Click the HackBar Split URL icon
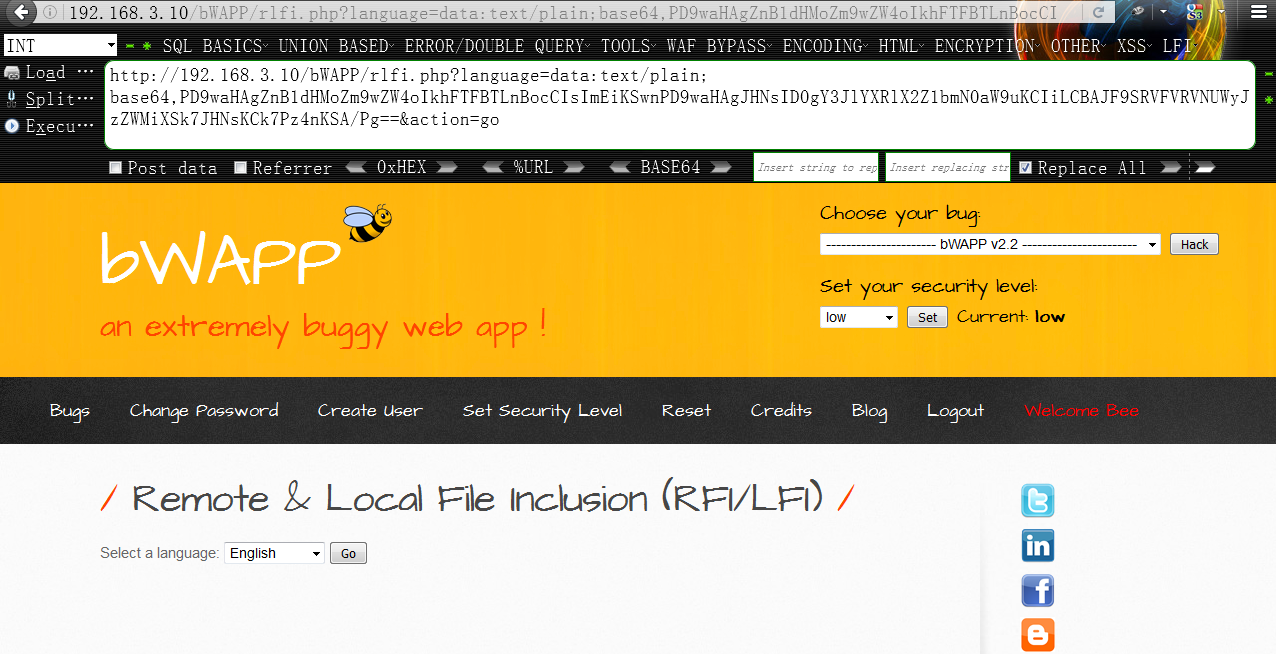Screen dimensions: 1276x654 (x=12, y=99)
